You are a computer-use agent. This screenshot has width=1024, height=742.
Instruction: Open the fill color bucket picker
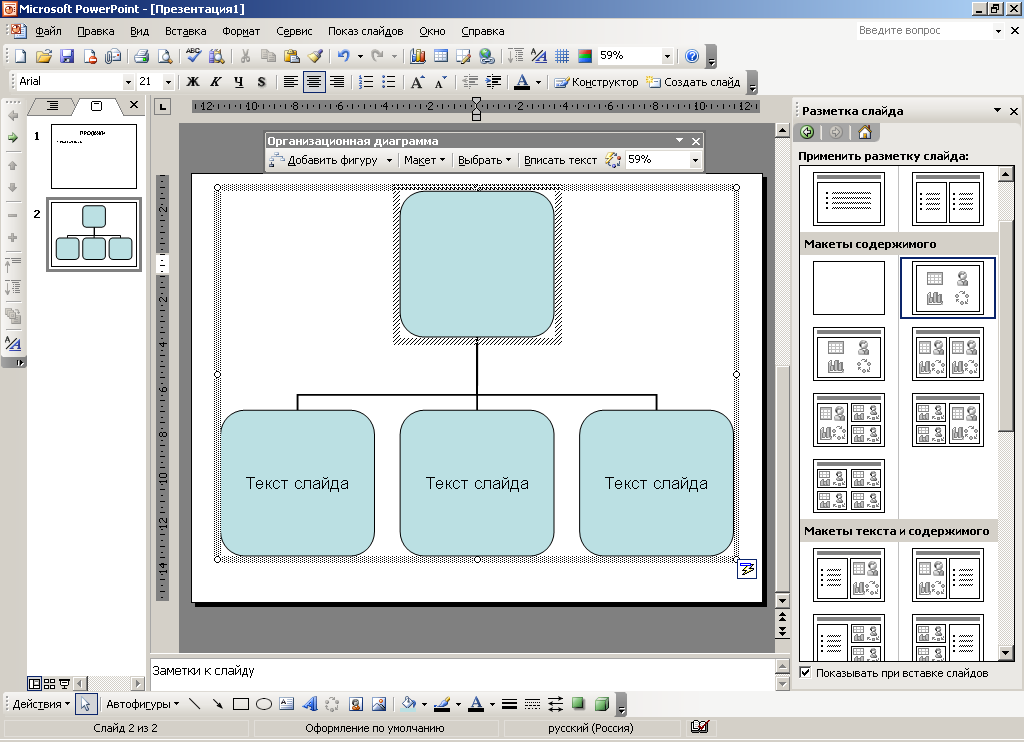pos(424,704)
